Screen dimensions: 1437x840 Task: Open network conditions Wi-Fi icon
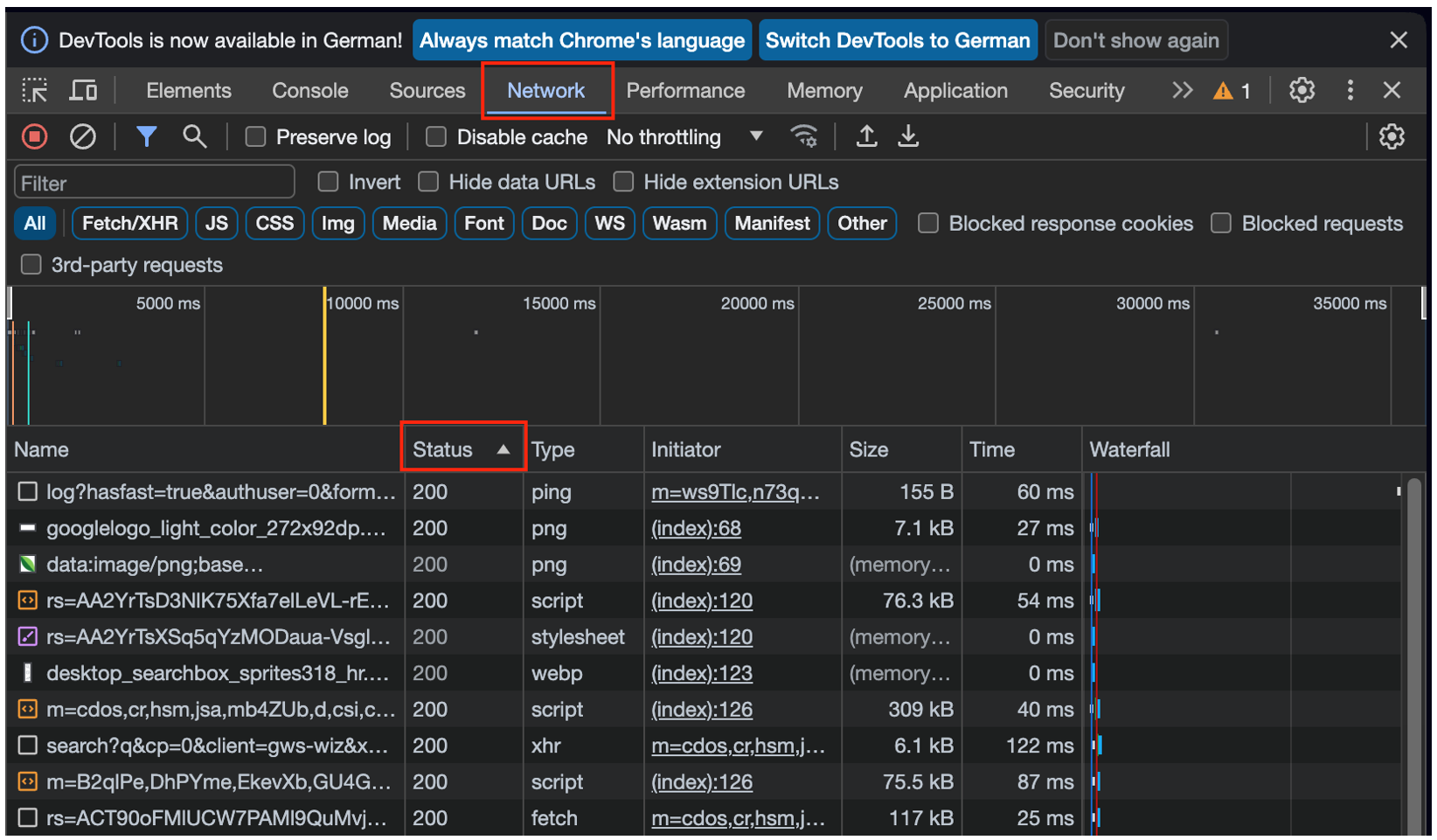(x=803, y=136)
